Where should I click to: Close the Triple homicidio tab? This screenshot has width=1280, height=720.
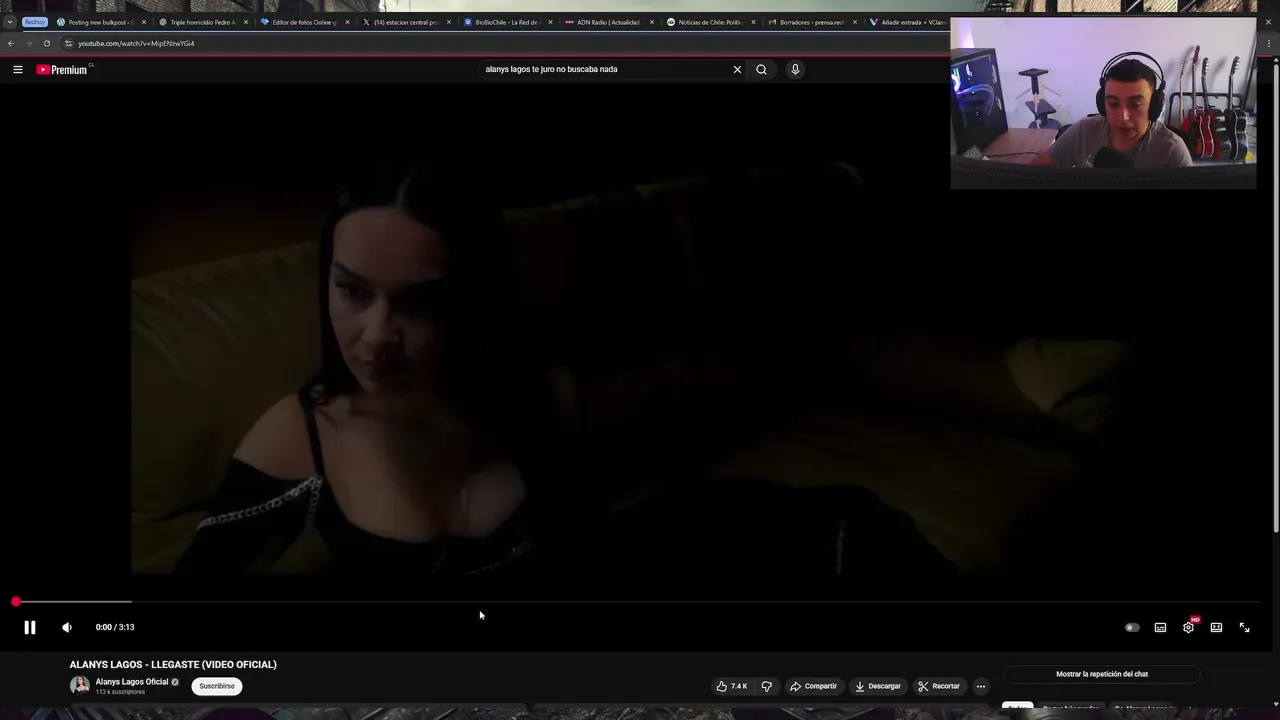(245, 22)
